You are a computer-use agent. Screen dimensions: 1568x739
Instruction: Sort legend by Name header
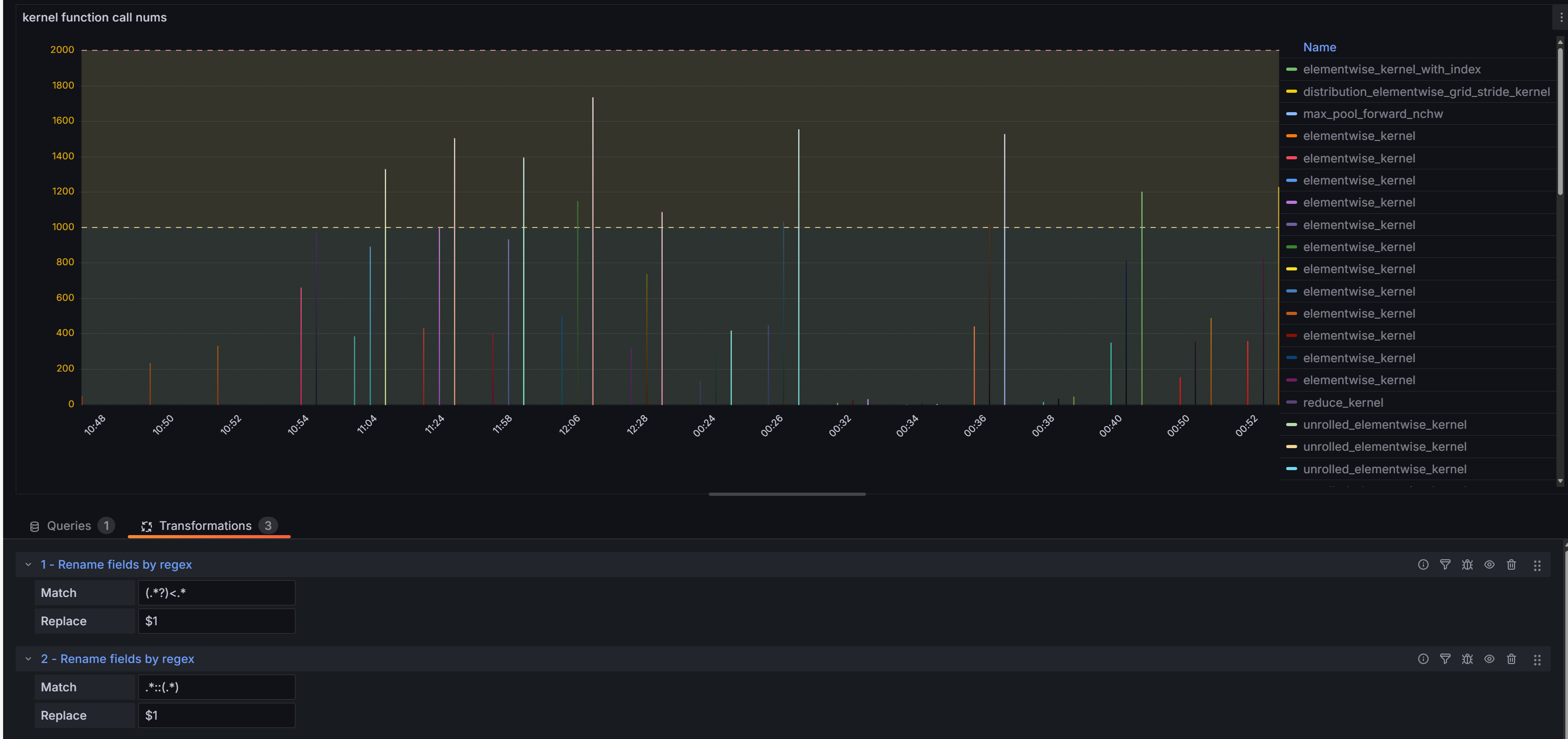click(x=1319, y=48)
